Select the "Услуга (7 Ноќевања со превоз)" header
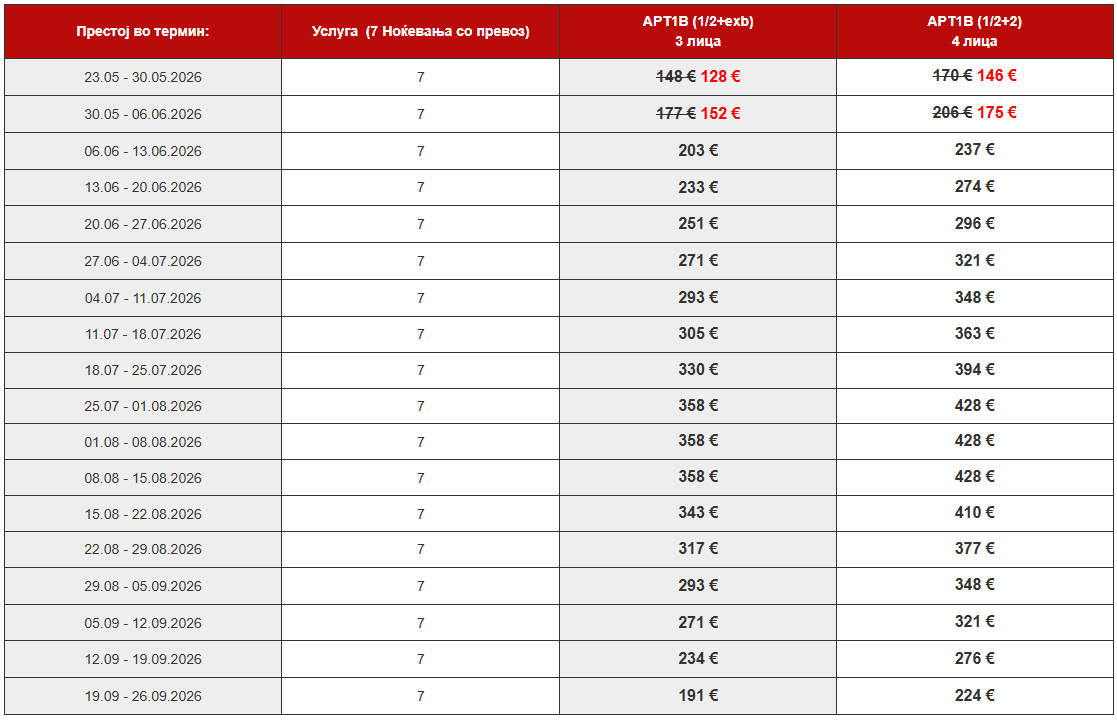 420,31
